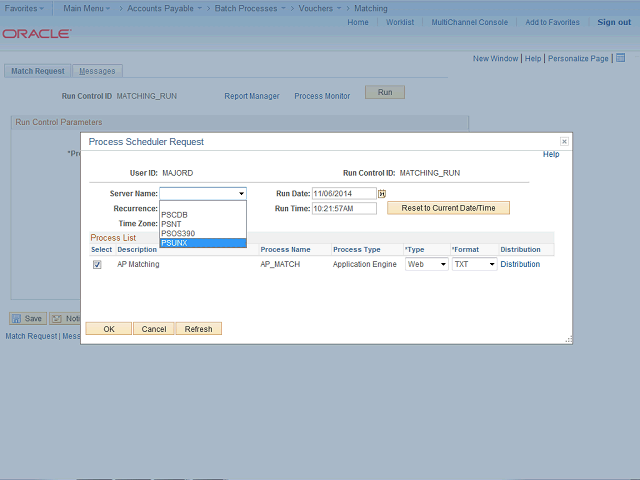The image size is (640, 480).
Task: Click the dialog resize grip corner
Action: 569,340
